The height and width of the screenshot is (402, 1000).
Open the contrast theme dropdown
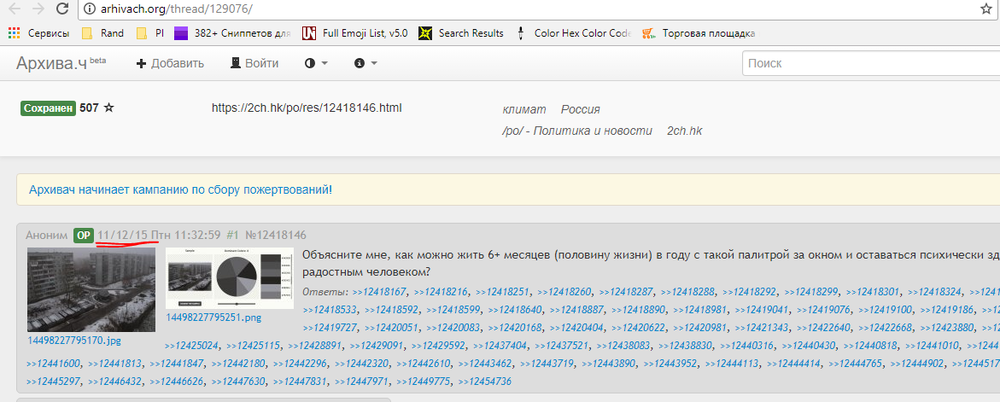[316, 63]
